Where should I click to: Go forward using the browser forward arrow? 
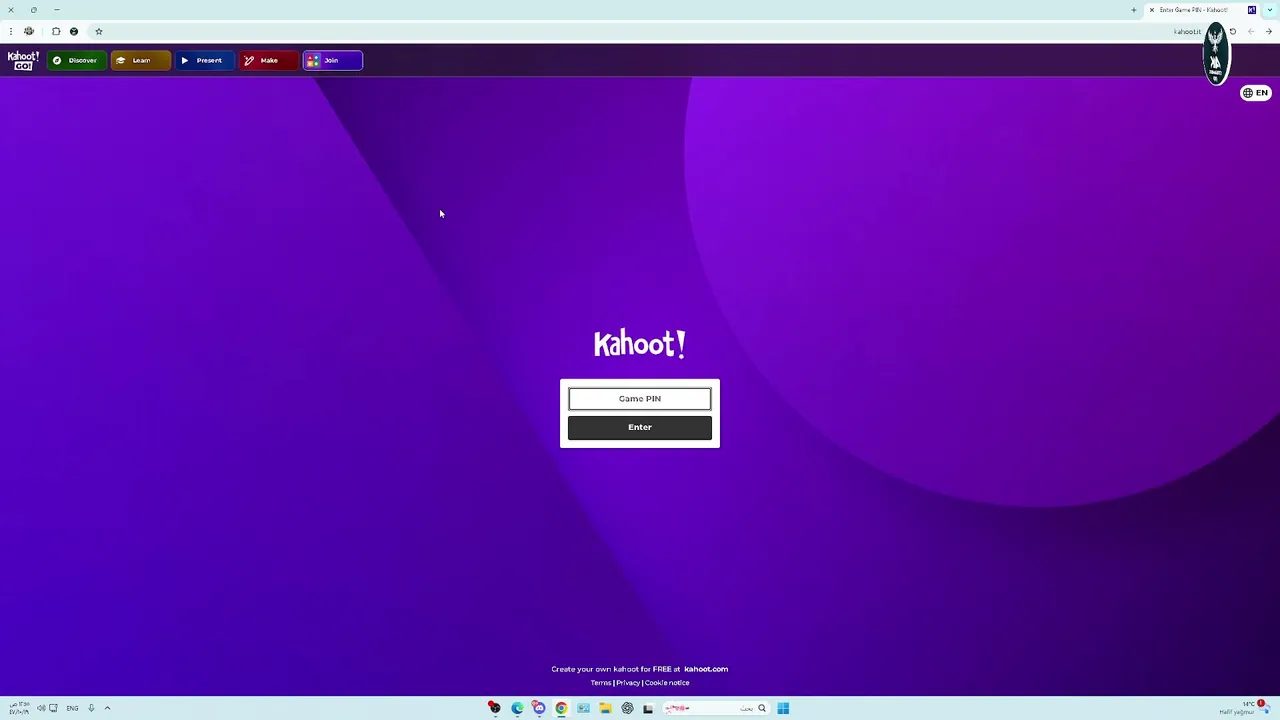click(1250, 31)
